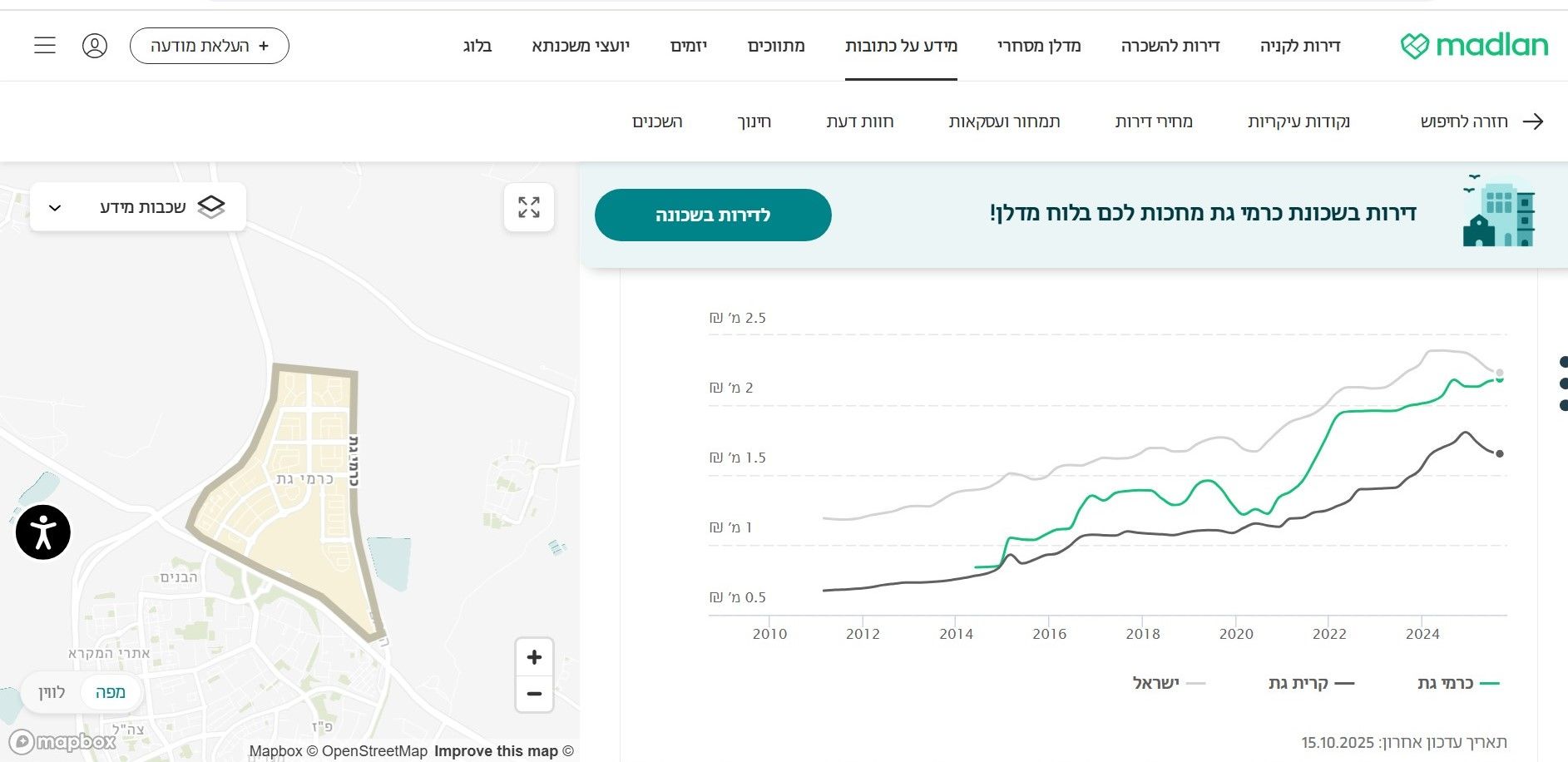Screen dimensions: 1568x762
Task: Open the hamburger menu icon
Action: pyautogui.click(x=45, y=46)
